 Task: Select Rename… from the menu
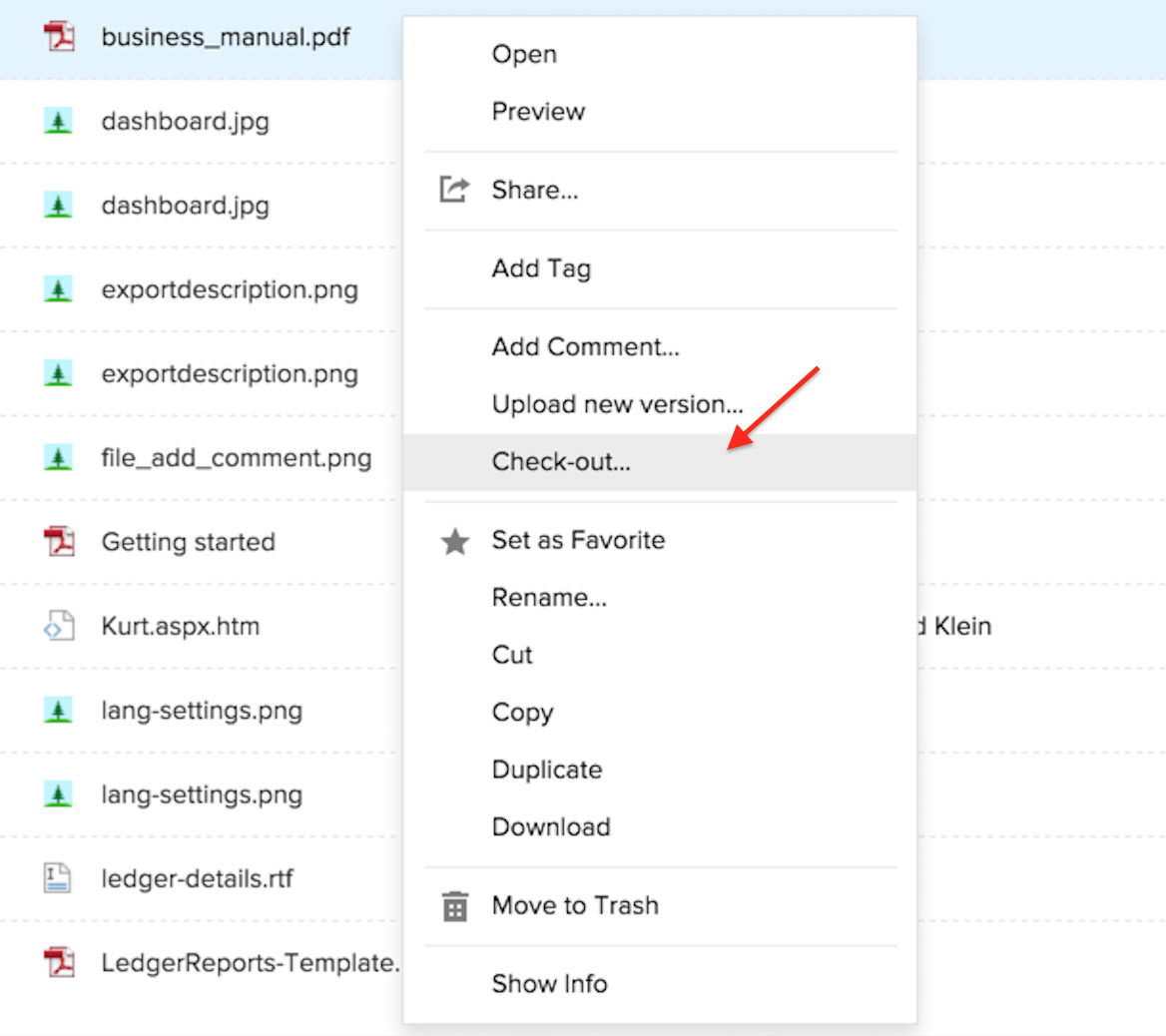(x=549, y=598)
